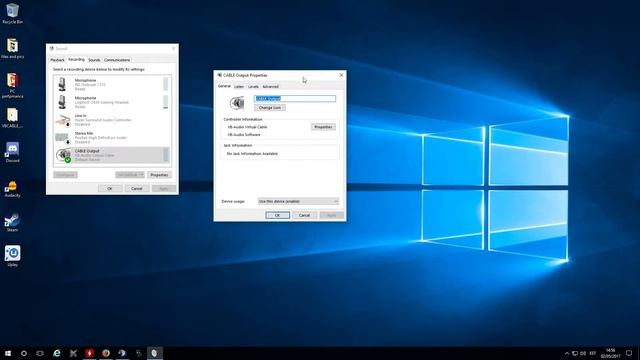Open the Levels tab in CABLE Output Properties

click(253, 87)
